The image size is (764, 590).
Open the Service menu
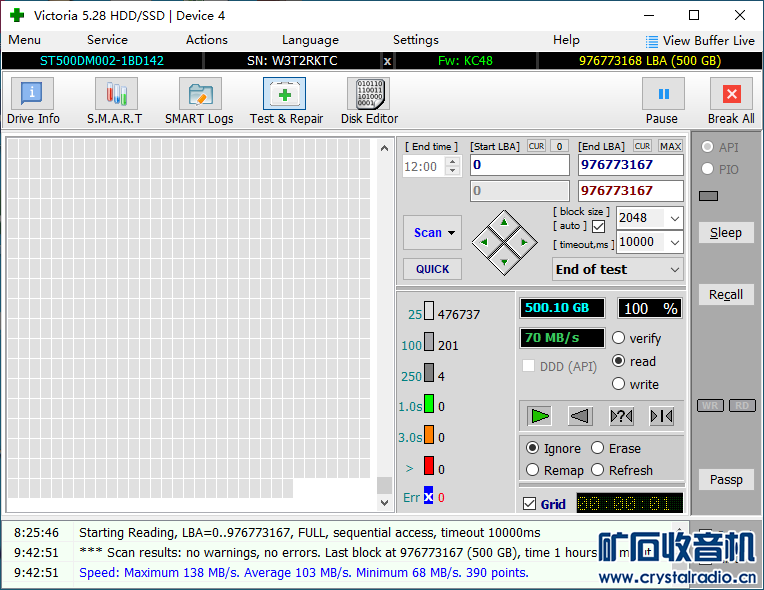click(107, 40)
